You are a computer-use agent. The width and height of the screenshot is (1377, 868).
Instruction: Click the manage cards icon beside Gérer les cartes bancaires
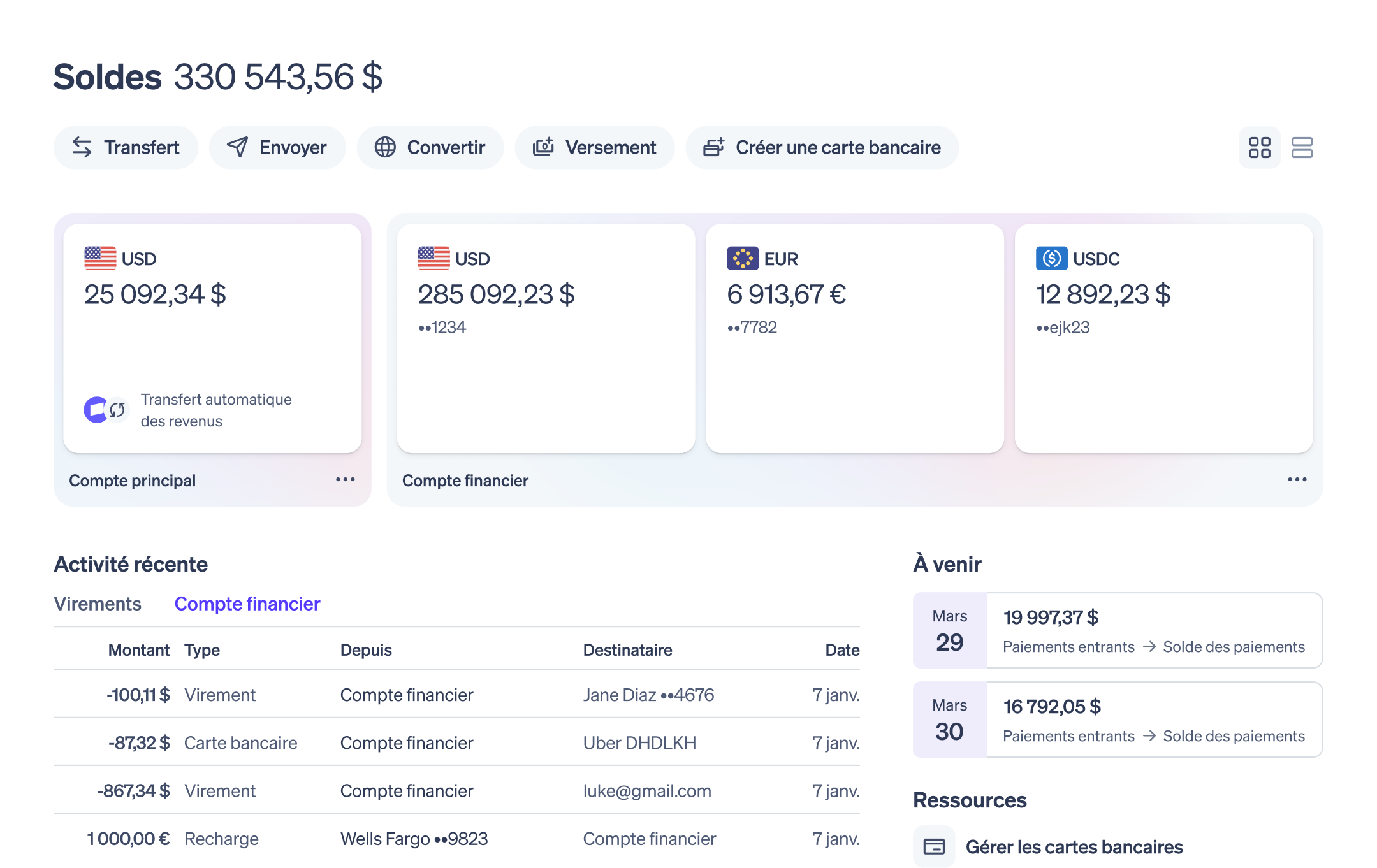933,846
